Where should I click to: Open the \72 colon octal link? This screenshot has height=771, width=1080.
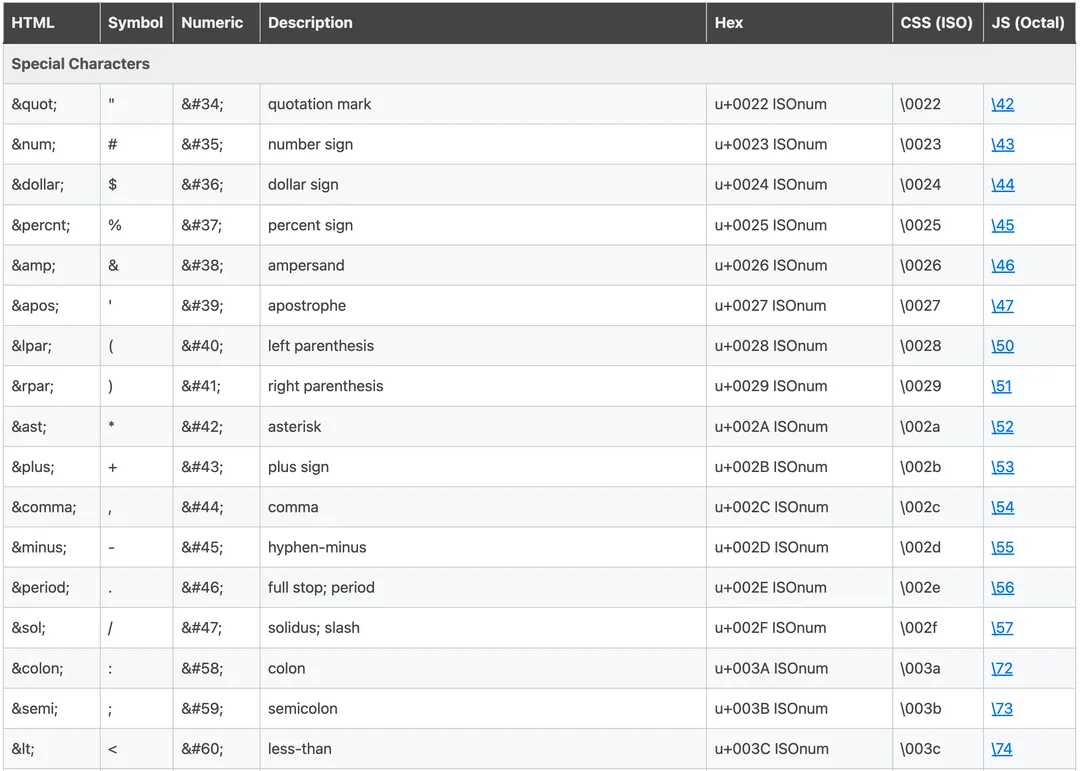pyautogui.click(x=1002, y=668)
